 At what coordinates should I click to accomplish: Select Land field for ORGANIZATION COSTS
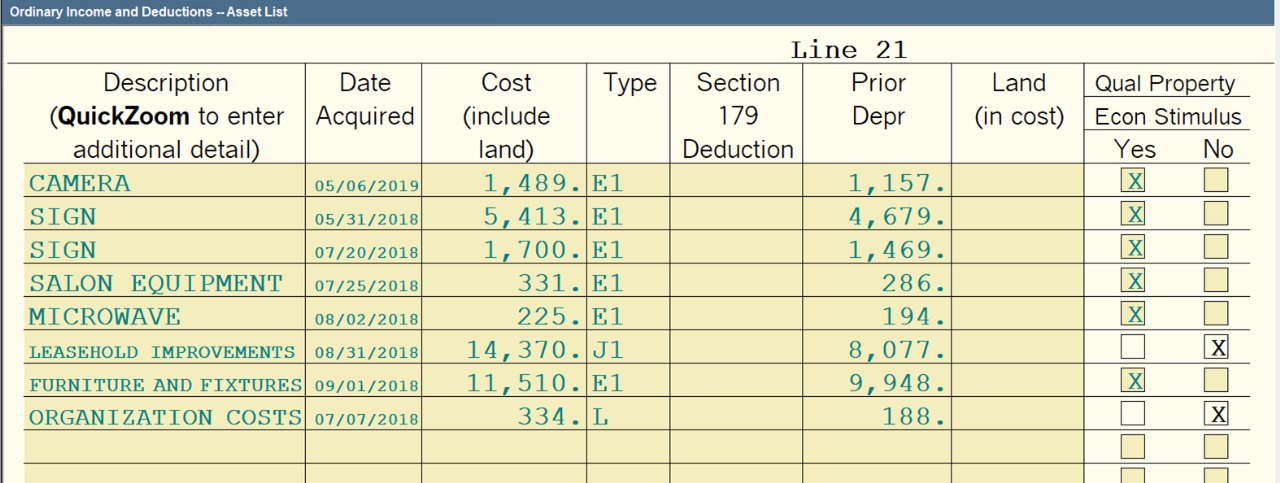click(1017, 417)
